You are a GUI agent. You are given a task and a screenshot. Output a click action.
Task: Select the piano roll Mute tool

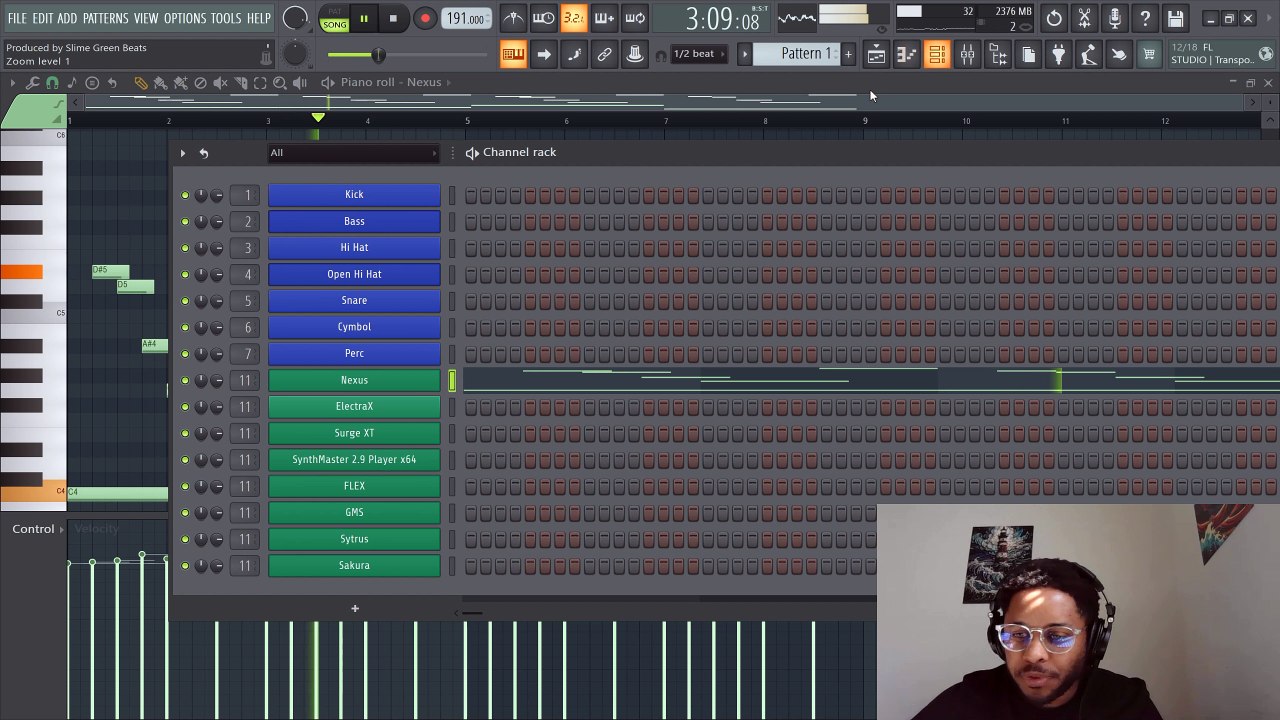tap(220, 83)
